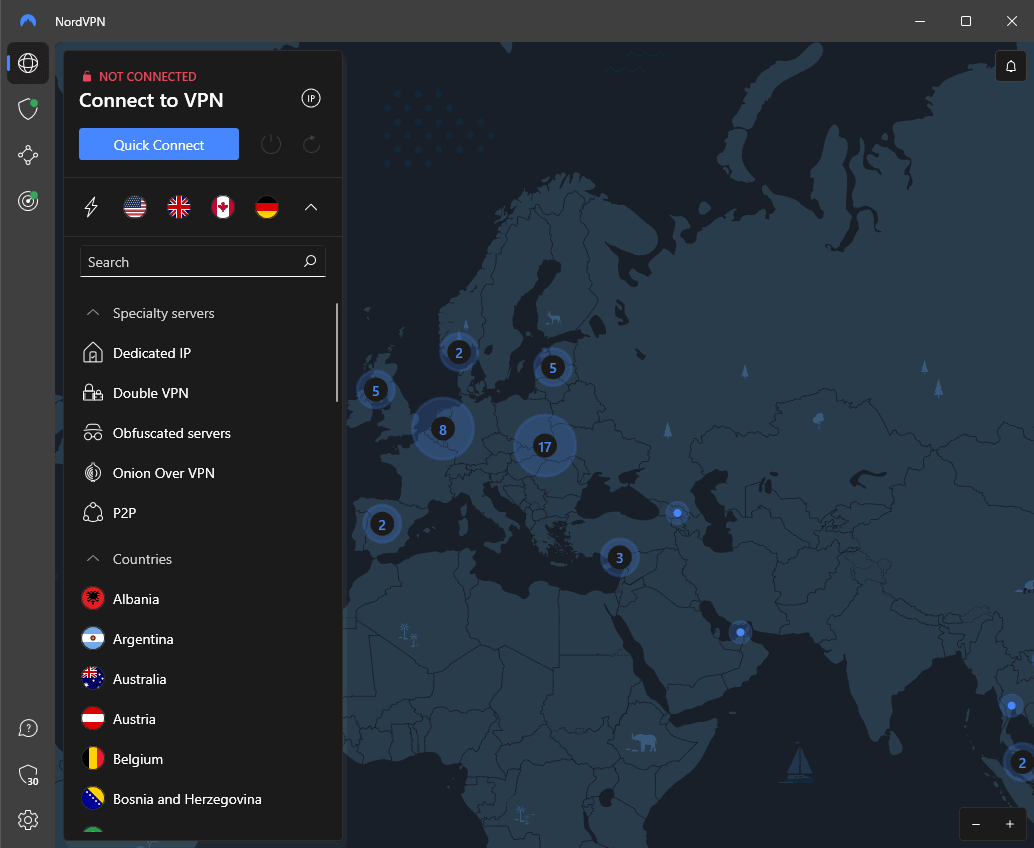Select P2P text label
The image size is (1034, 848).
click(124, 513)
